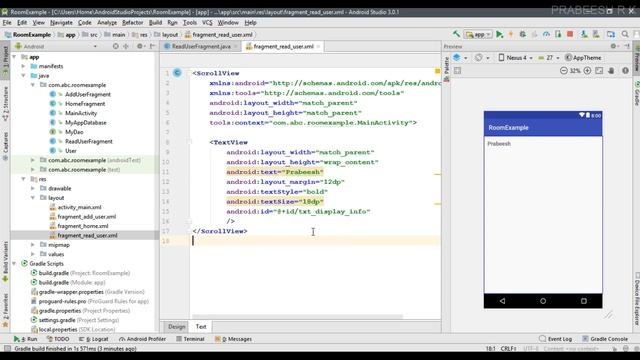This screenshot has height=360, width=640.
Task: Open the VCS menu
Action: coord(207,22)
